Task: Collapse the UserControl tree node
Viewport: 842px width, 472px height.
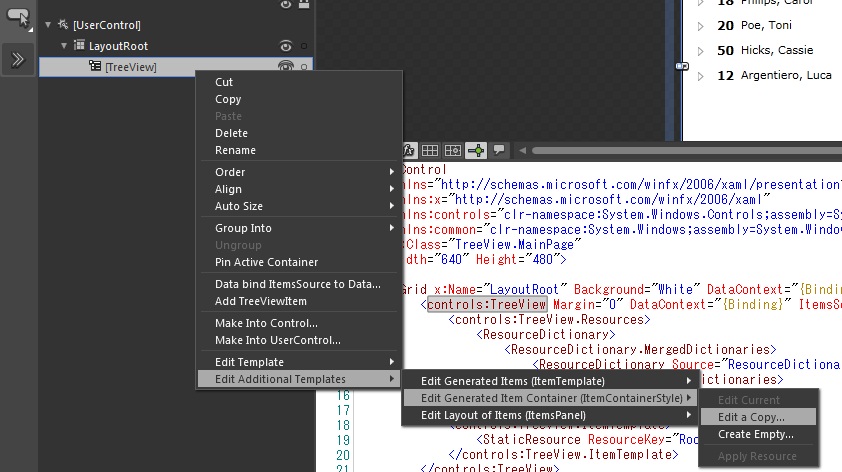Action: pyautogui.click(x=48, y=25)
